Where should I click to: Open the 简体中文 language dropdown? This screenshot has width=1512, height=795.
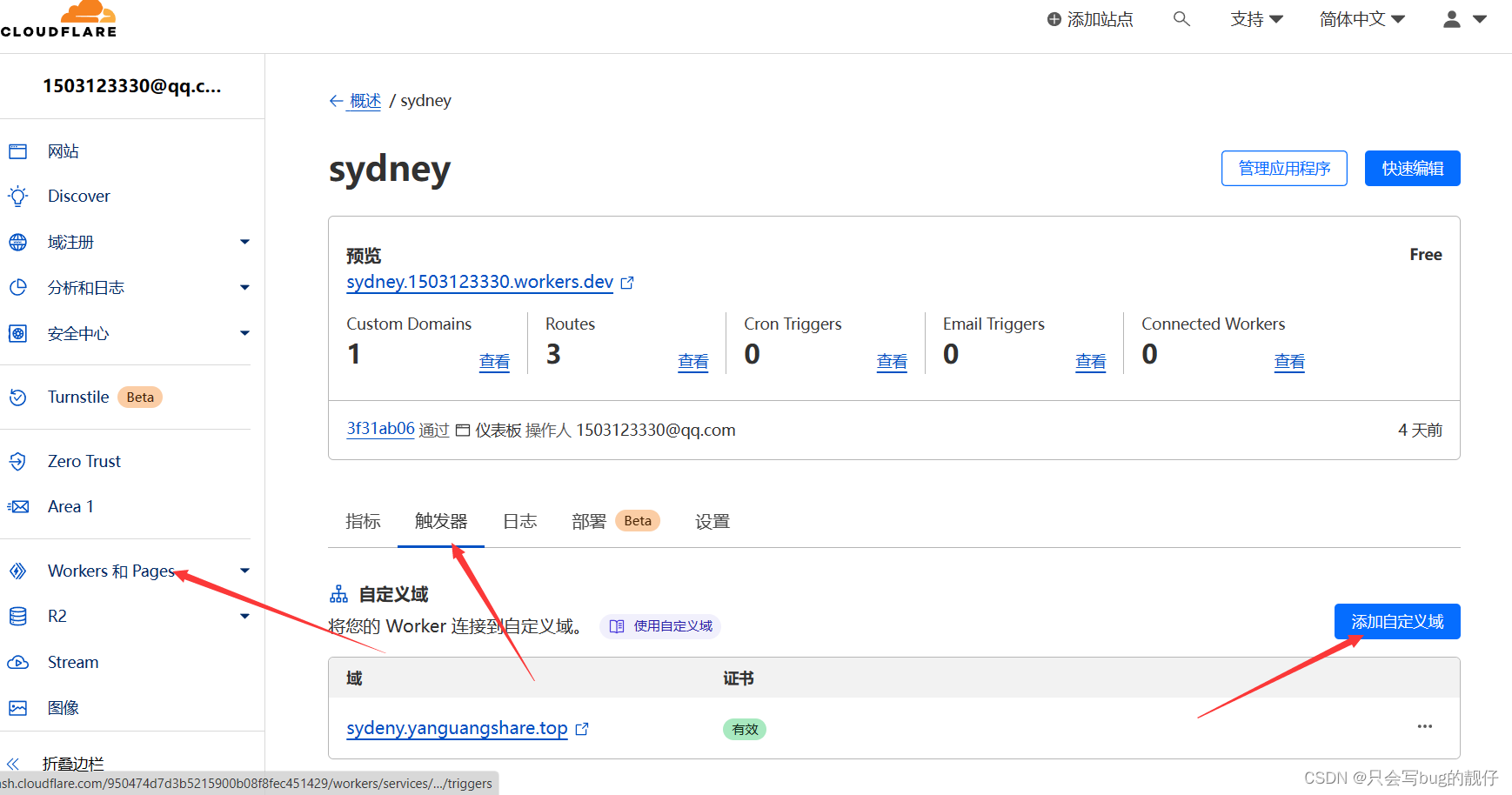[1361, 19]
